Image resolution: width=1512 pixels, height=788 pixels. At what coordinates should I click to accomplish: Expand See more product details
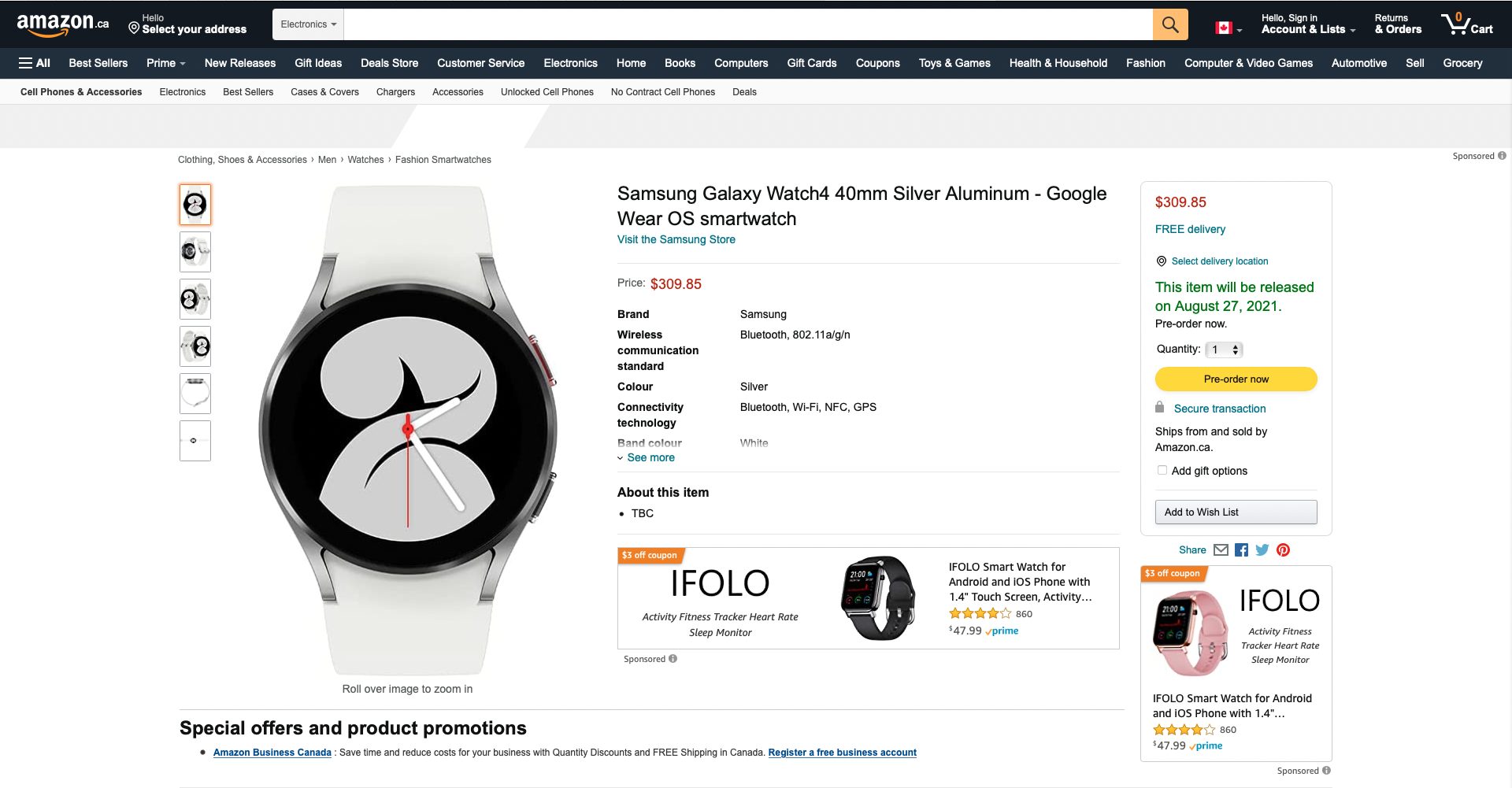650,457
